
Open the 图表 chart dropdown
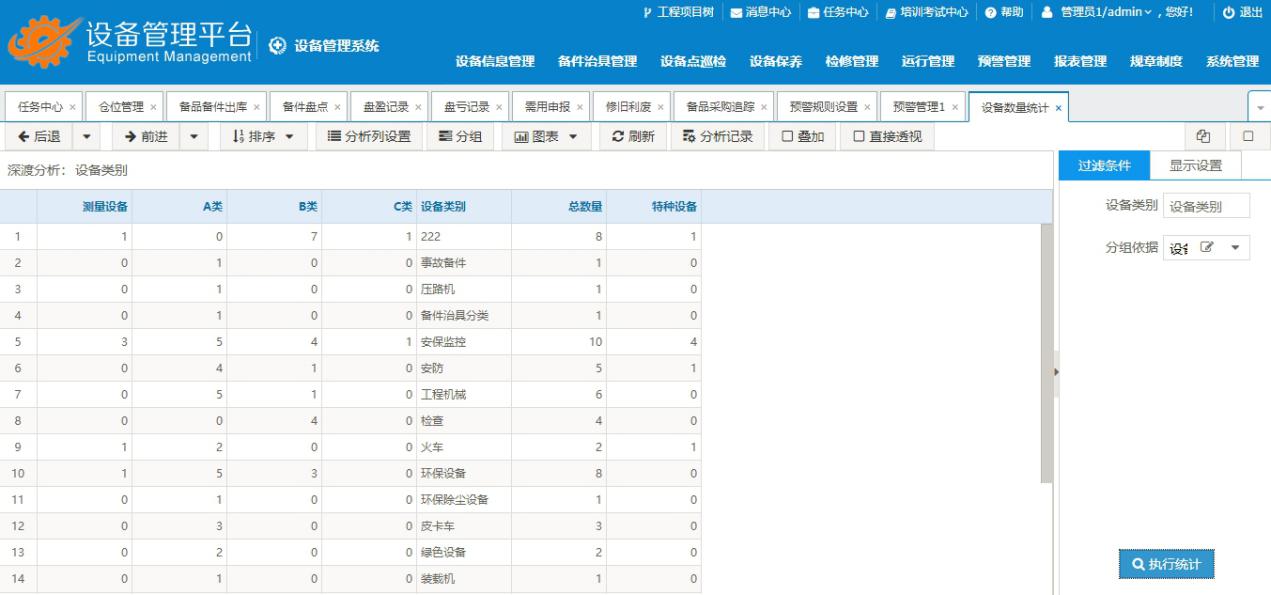tap(546, 136)
